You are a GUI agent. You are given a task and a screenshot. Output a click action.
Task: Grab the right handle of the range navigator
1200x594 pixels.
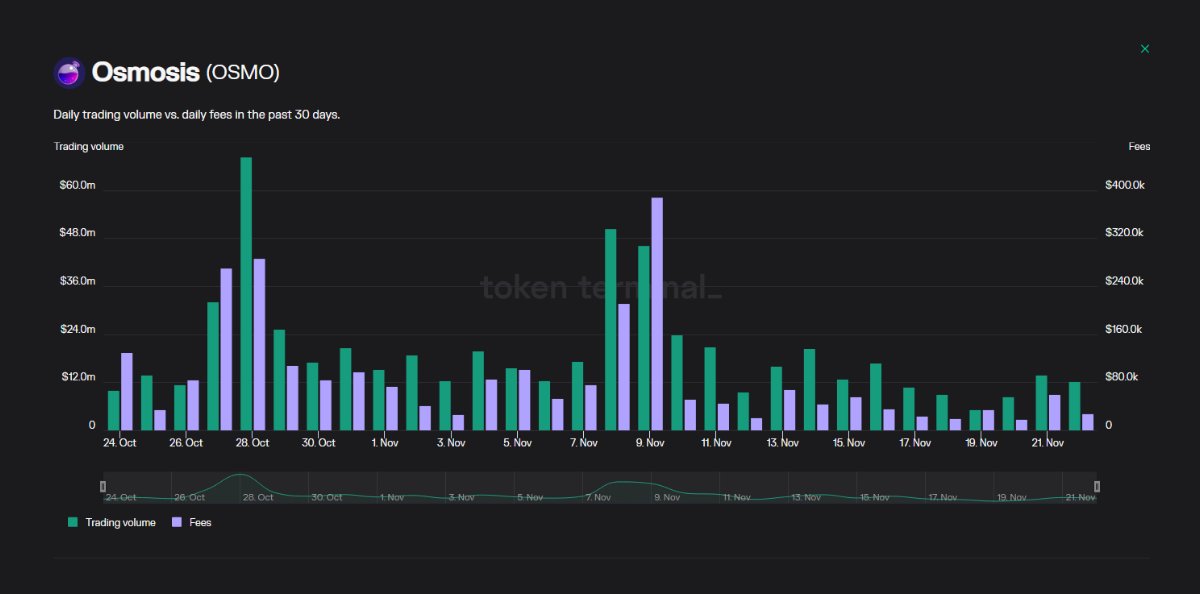tap(1097, 486)
